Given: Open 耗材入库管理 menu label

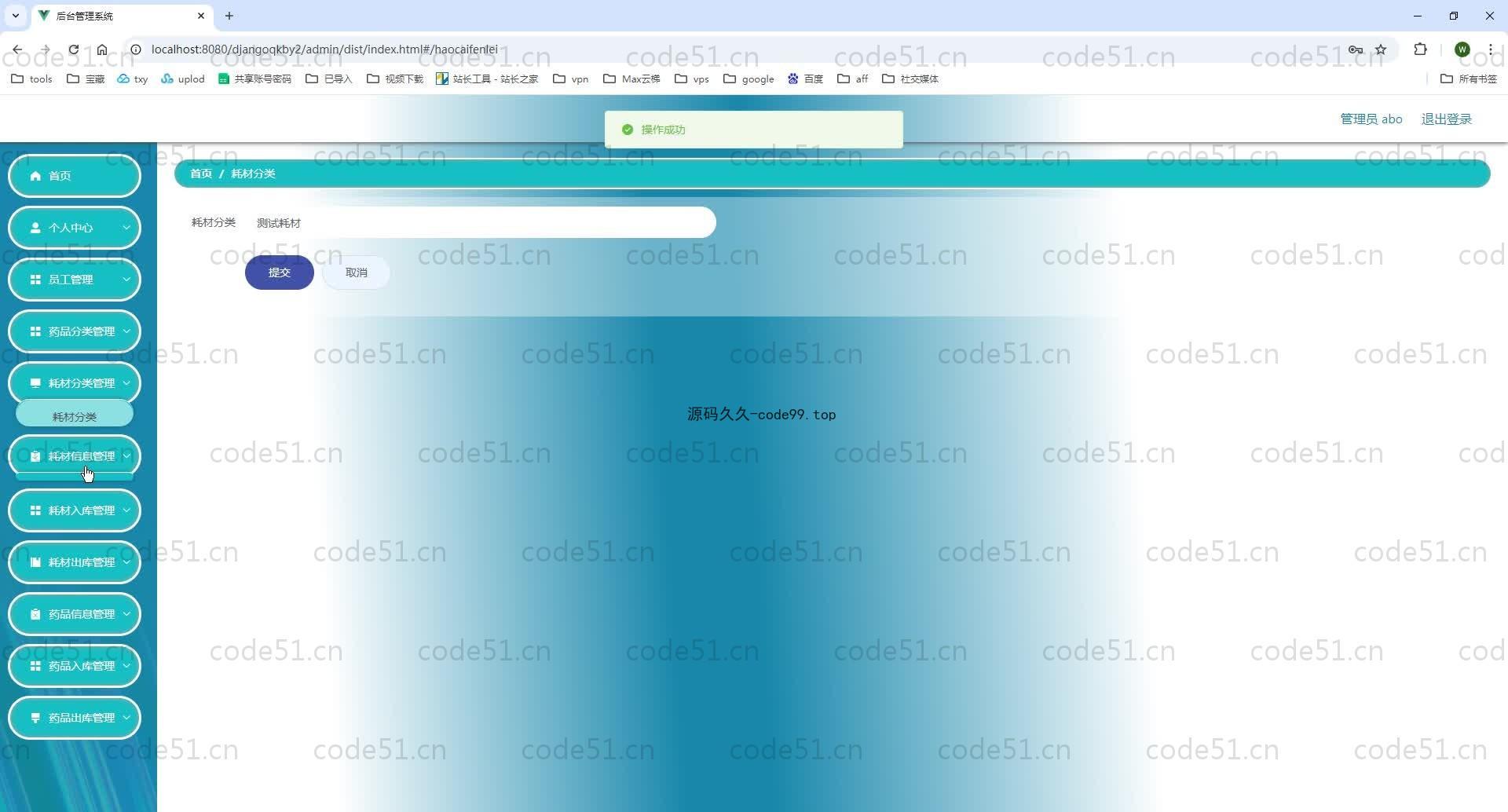Looking at the screenshot, I should 82,510.
